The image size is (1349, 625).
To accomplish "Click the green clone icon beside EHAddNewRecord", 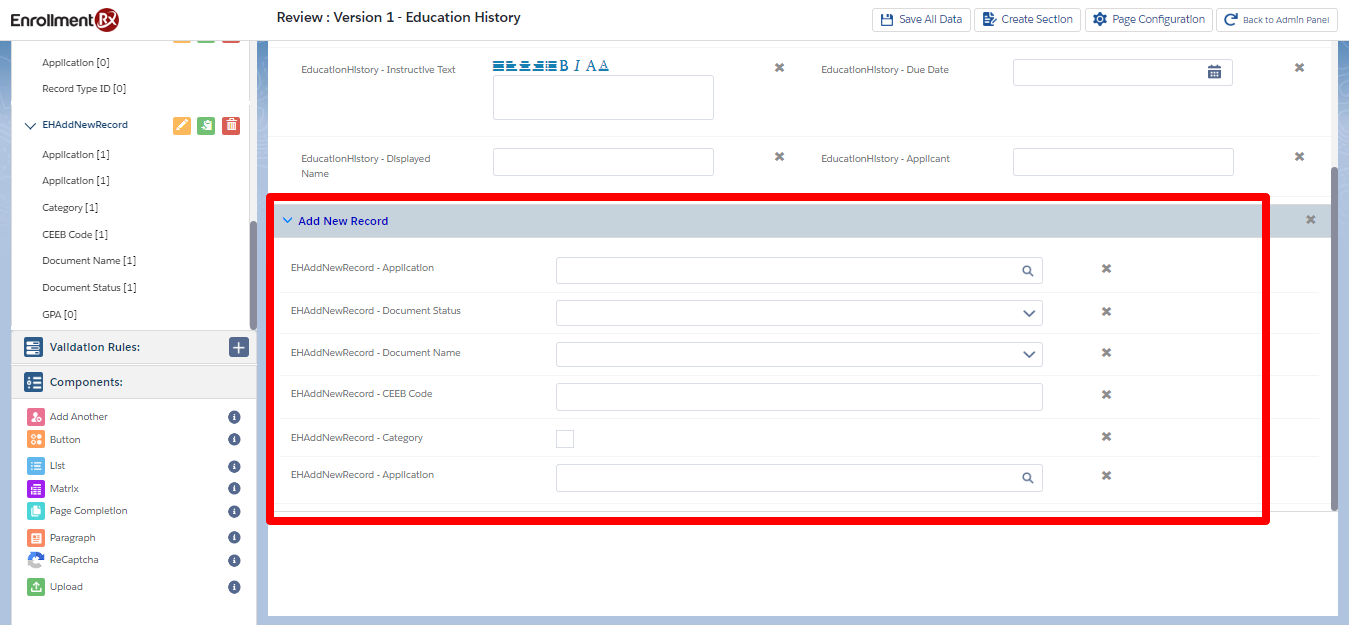I will tap(206, 125).
